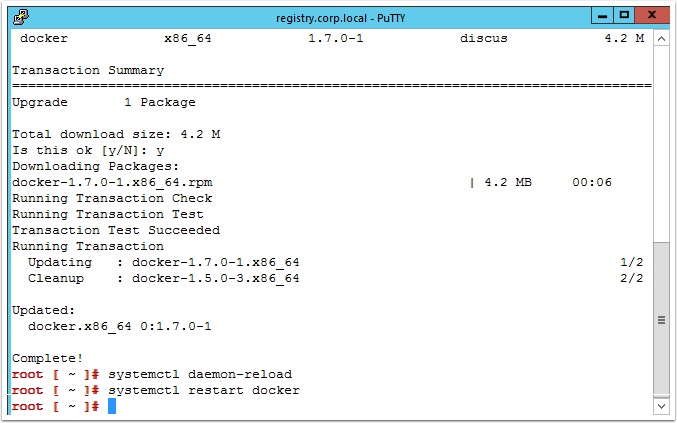Click the Is this ok [y/N] line
The image size is (677, 423).
pyautogui.click(x=88, y=151)
